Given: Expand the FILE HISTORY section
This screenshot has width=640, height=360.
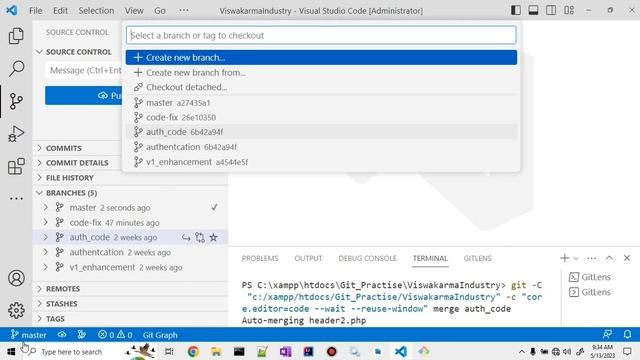Looking at the screenshot, I should click(40, 178).
